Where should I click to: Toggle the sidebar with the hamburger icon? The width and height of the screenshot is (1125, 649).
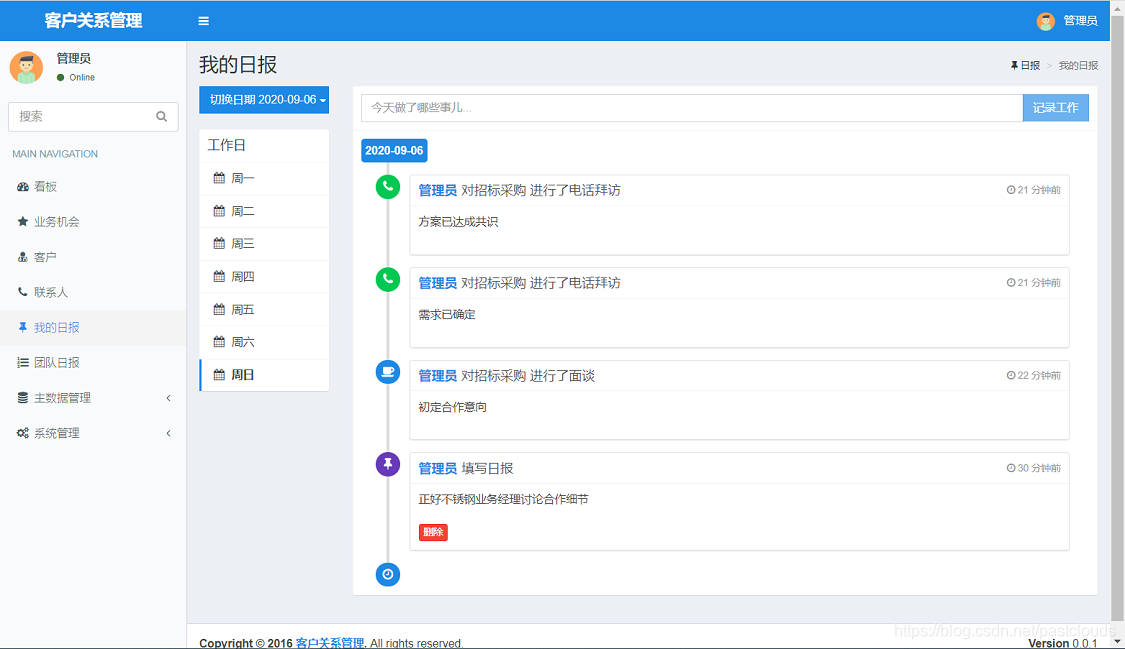204,21
